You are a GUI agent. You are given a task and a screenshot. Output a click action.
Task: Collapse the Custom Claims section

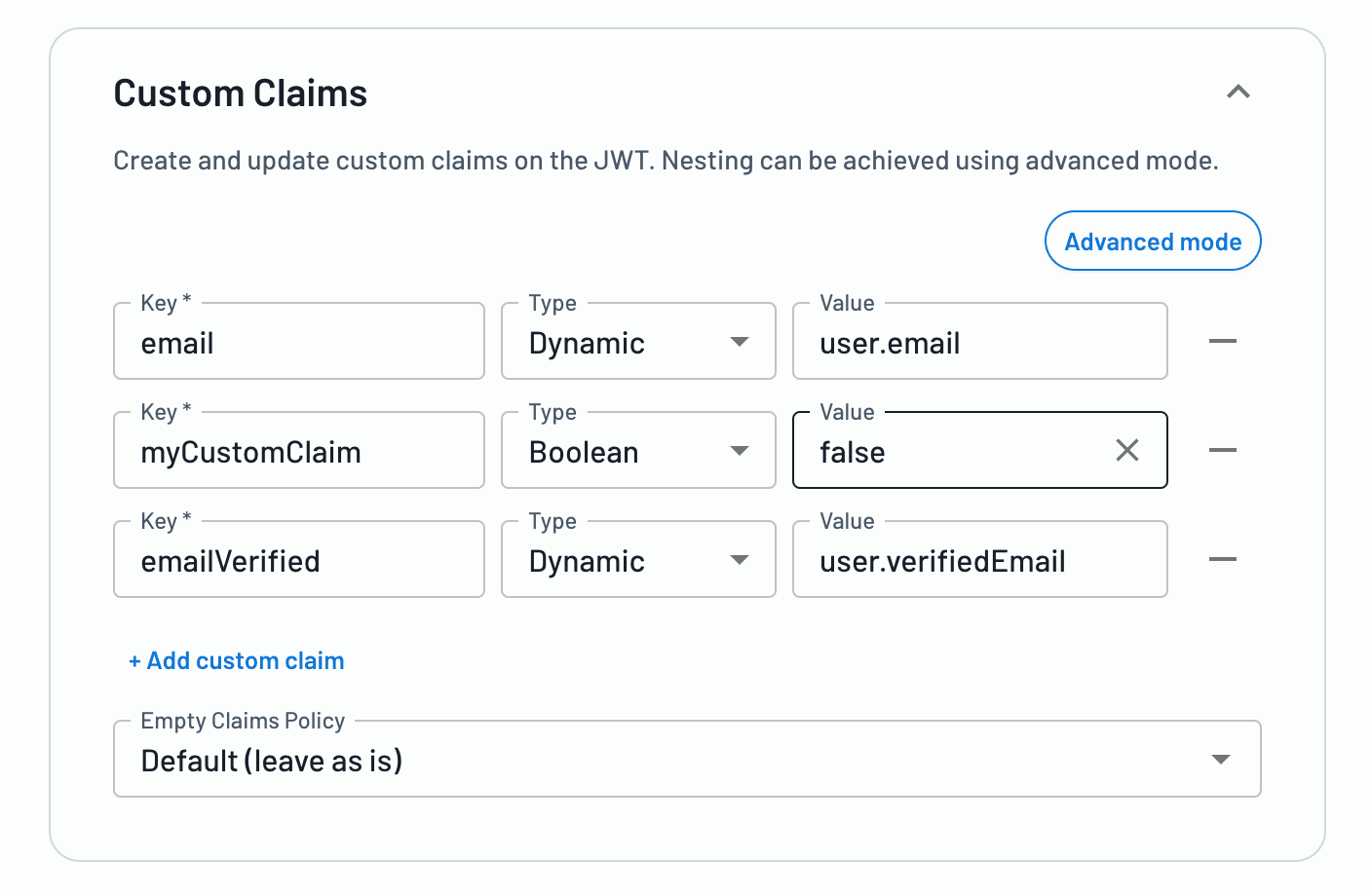[1239, 92]
